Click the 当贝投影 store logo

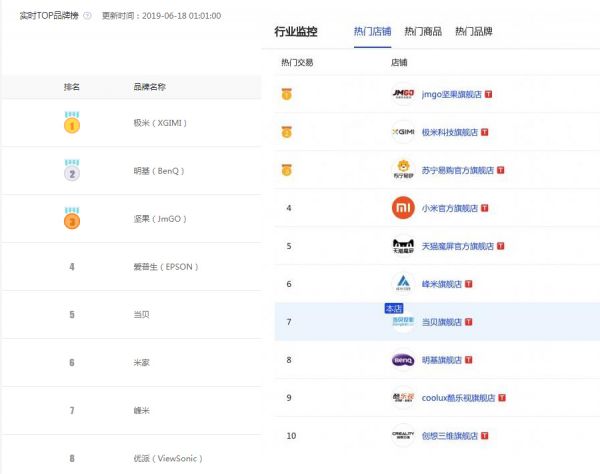pos(403,322)
